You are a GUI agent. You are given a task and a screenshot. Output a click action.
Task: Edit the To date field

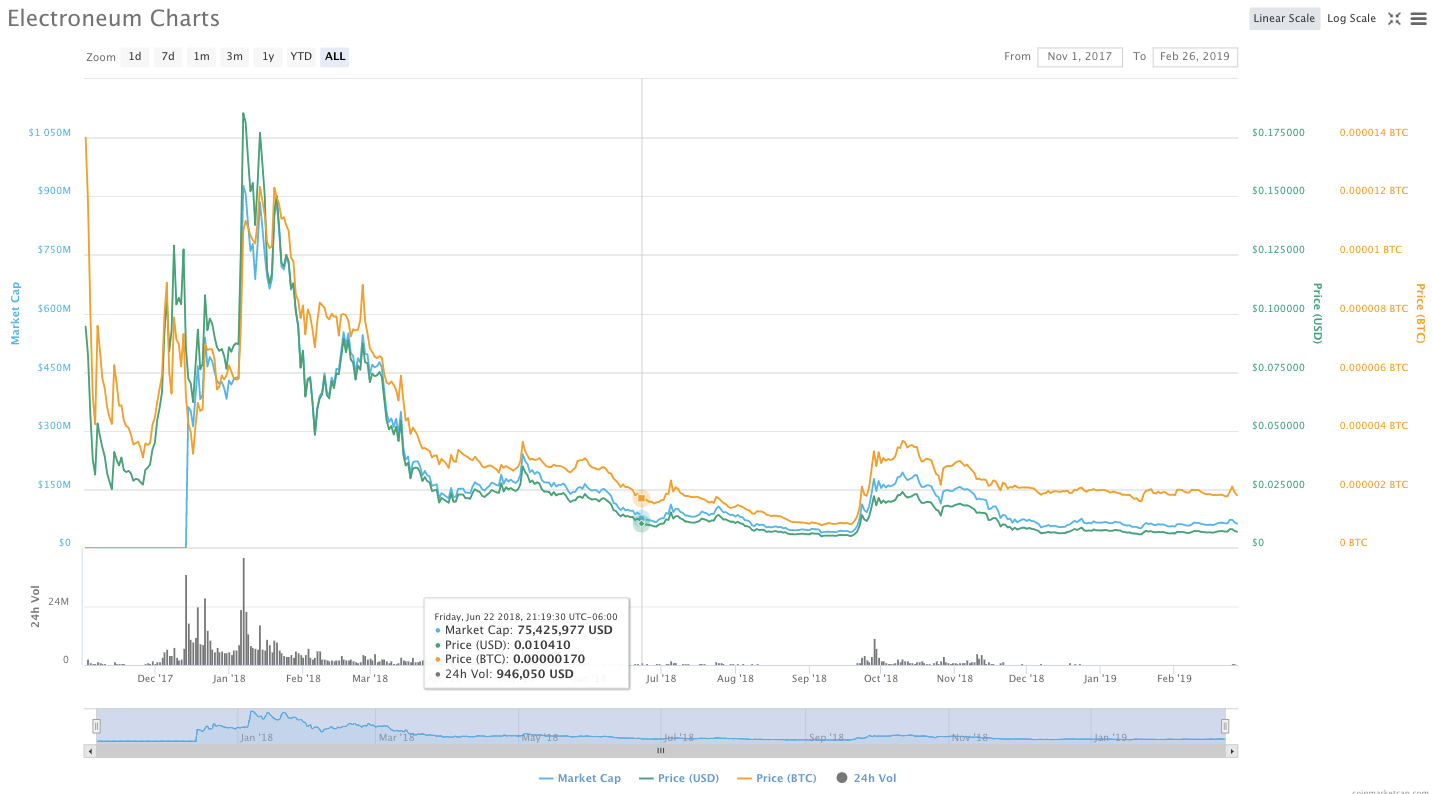tap(1195, 57)
